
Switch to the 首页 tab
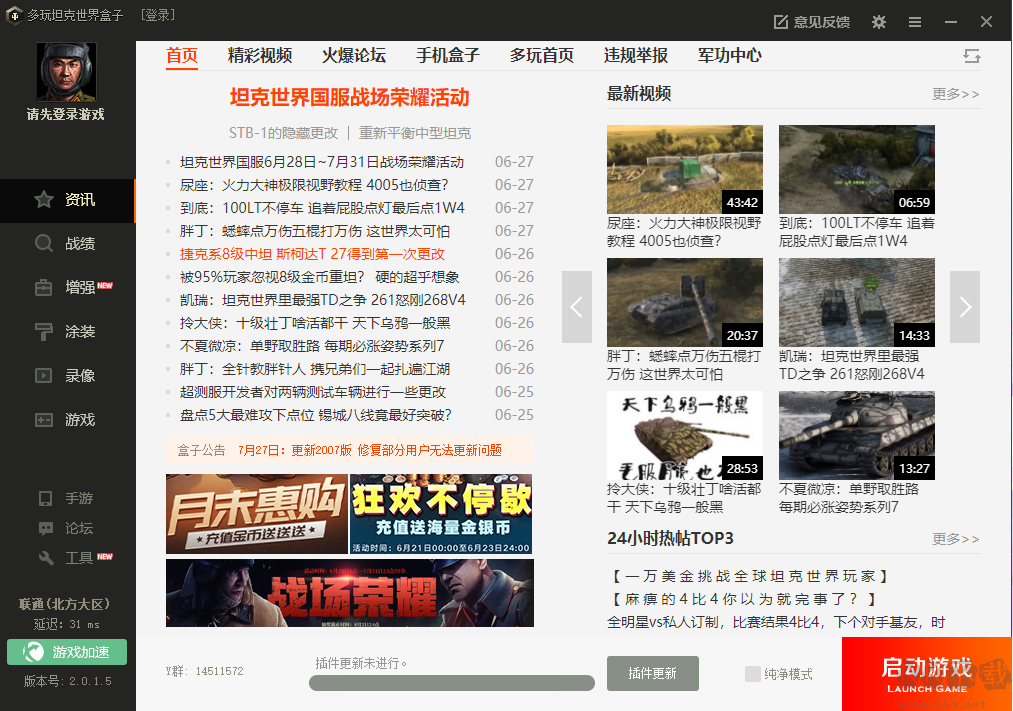182,56
